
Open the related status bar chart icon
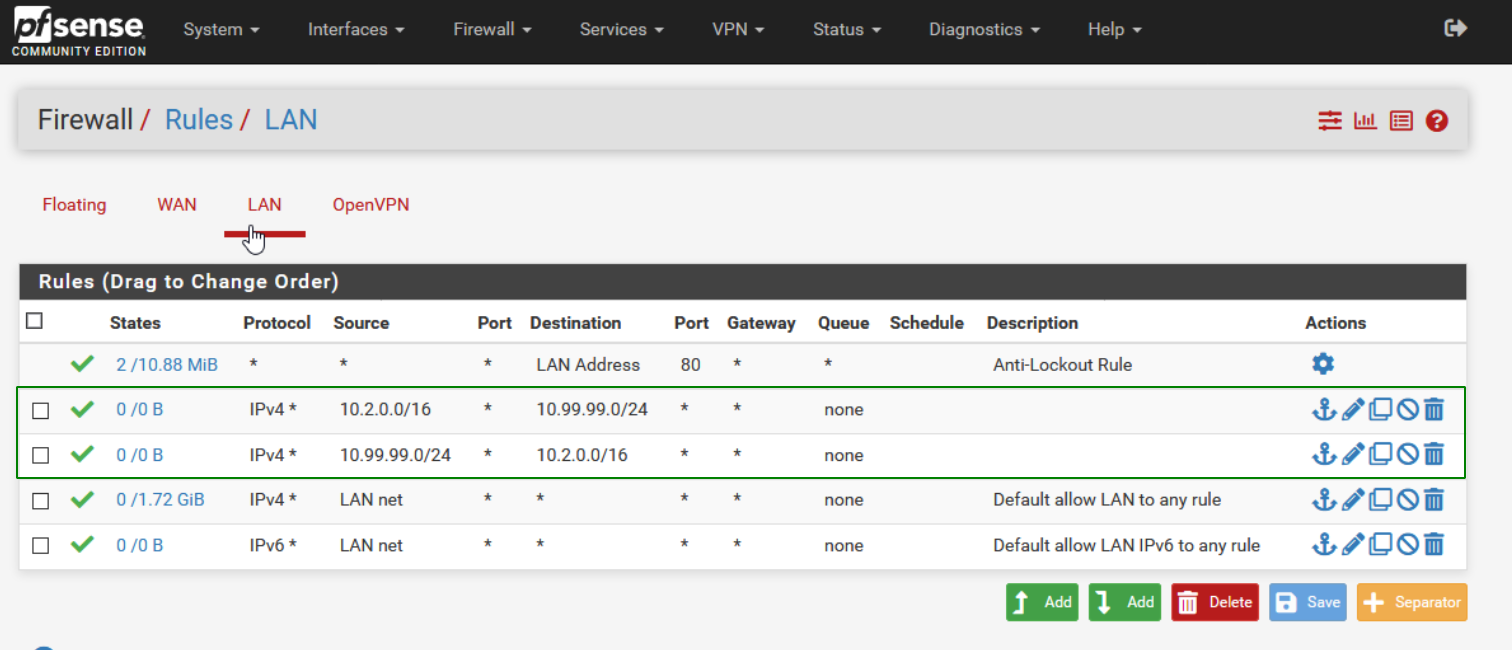pyautogui.click(x=1365, y=121)
